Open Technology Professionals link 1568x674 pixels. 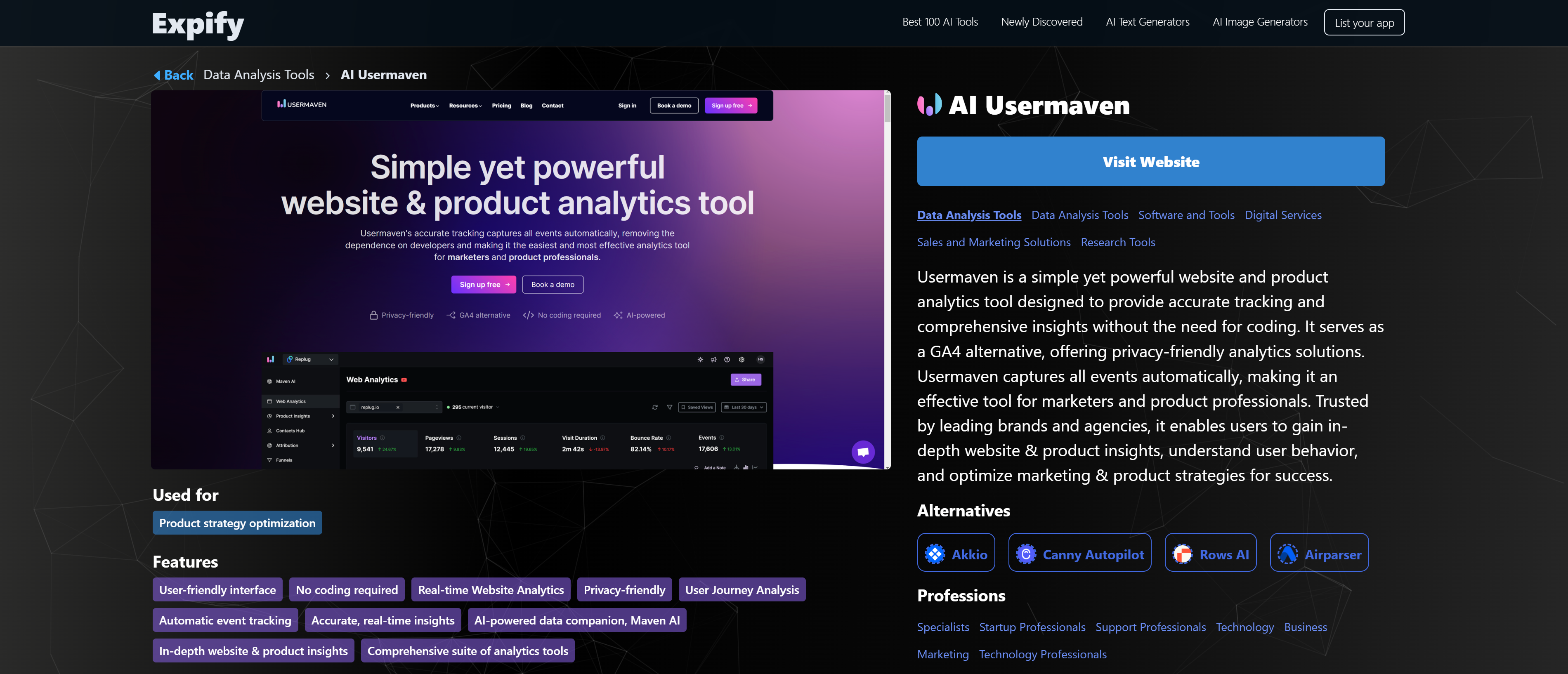pos(1043,655)
